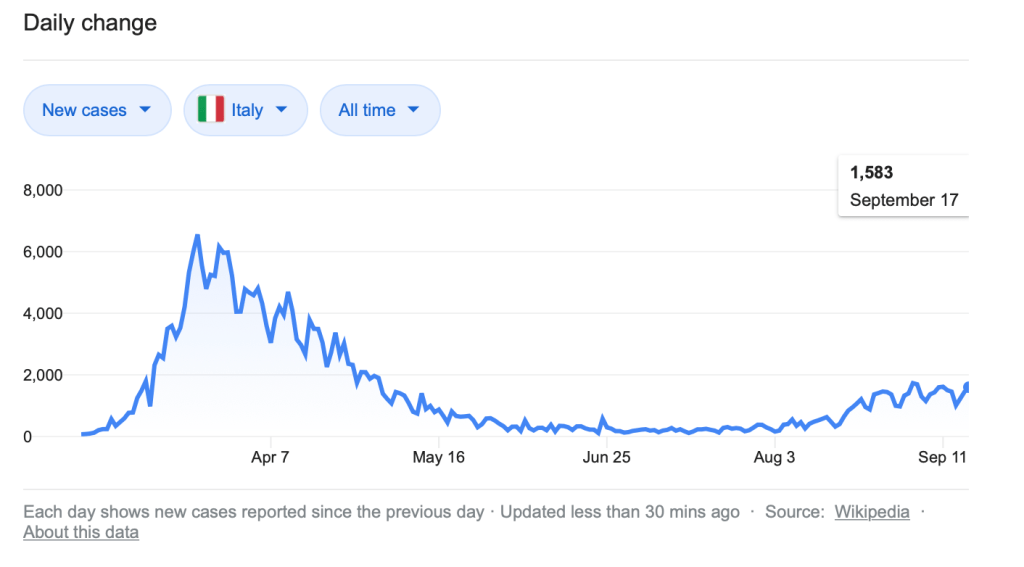Click the 4,000 y-axis label

pyautogui.click(x=43, y=314)
